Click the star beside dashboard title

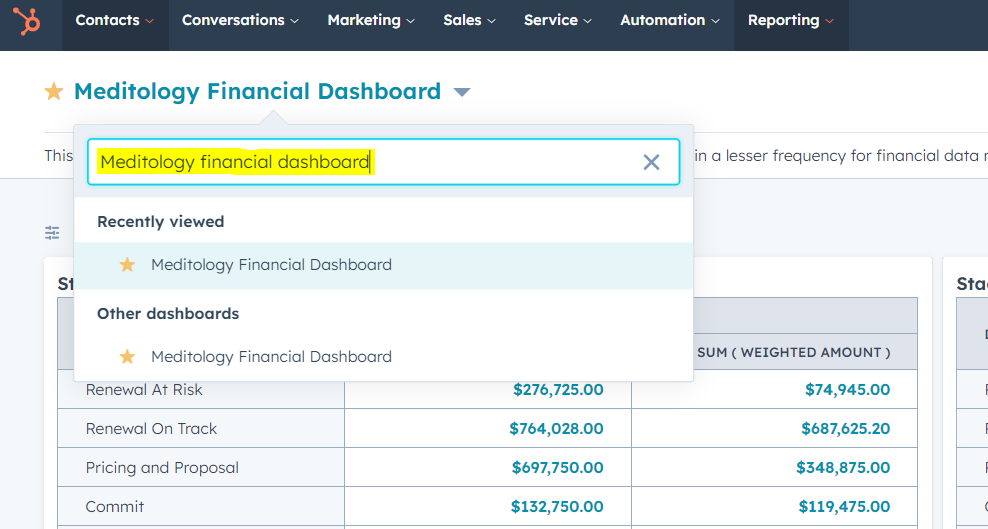[x=54, y=92]
